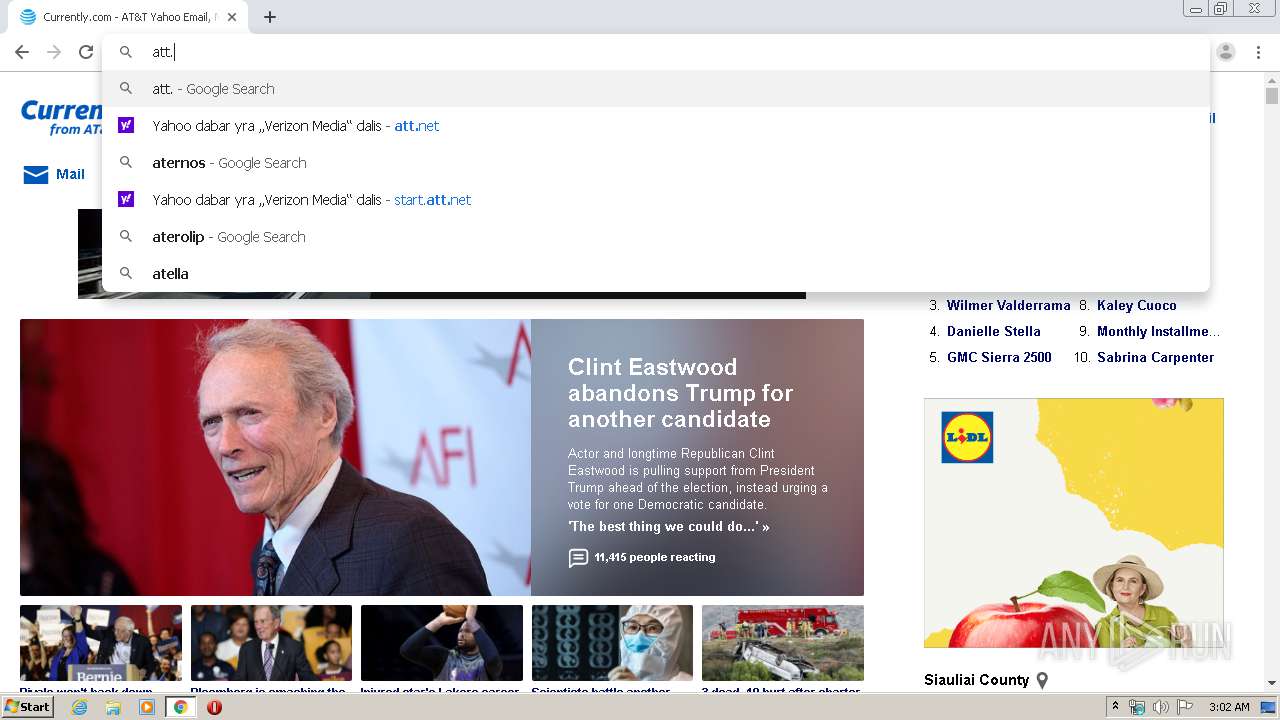Click the Lidl logo in the ad

[x=967, y=437]
